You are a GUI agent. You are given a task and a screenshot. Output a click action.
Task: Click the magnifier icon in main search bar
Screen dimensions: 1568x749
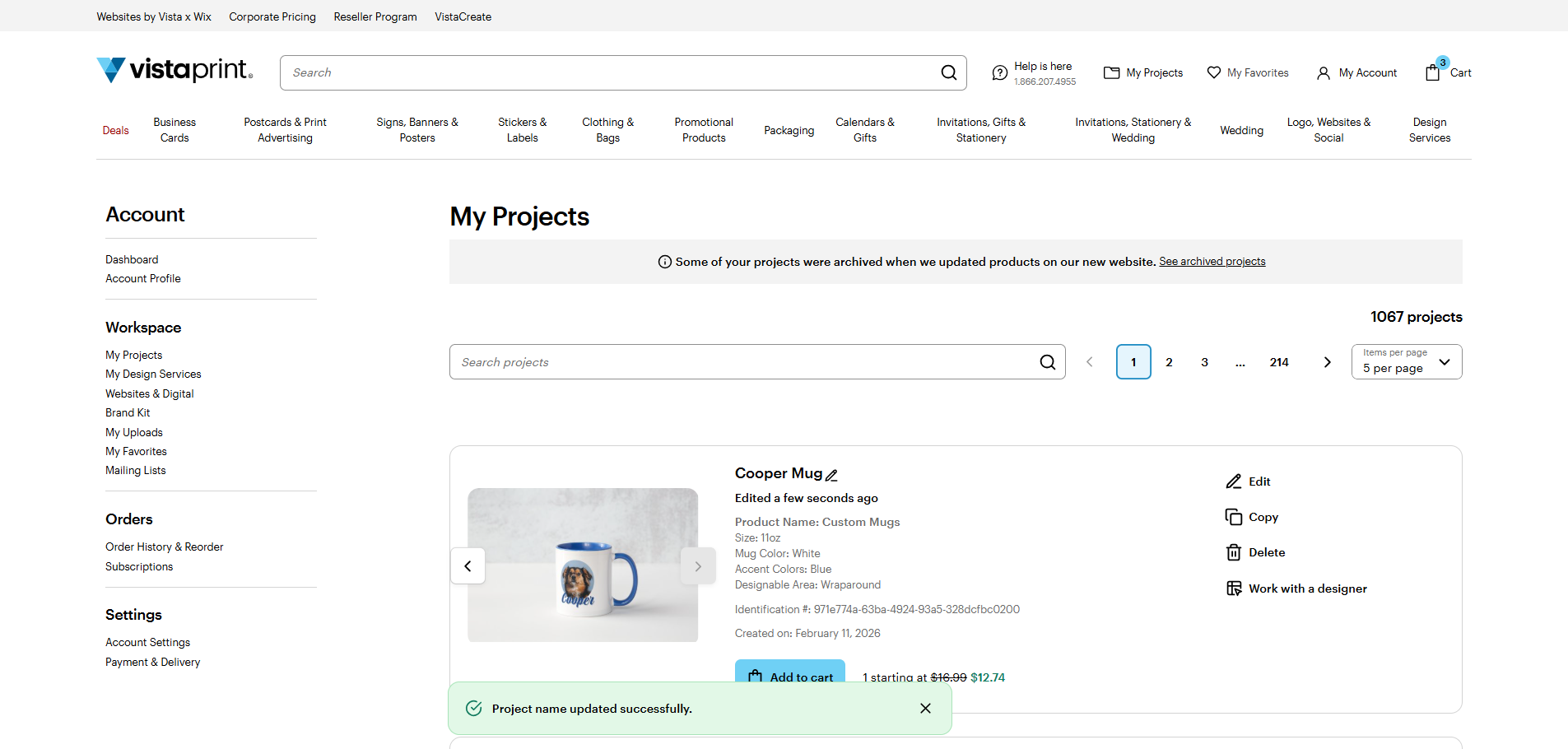pos(949,72)
